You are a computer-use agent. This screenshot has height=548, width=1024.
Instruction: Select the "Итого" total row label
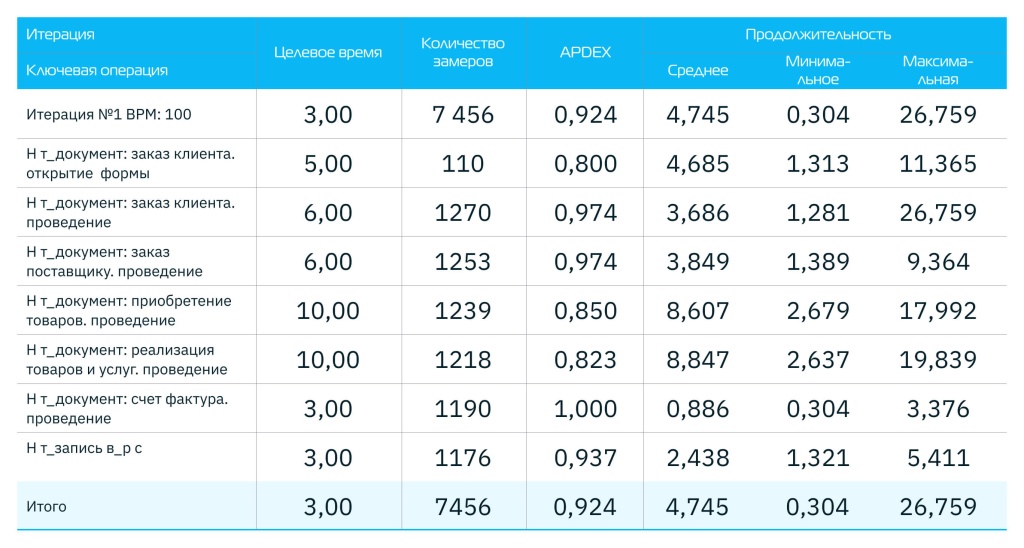(46, 506)
